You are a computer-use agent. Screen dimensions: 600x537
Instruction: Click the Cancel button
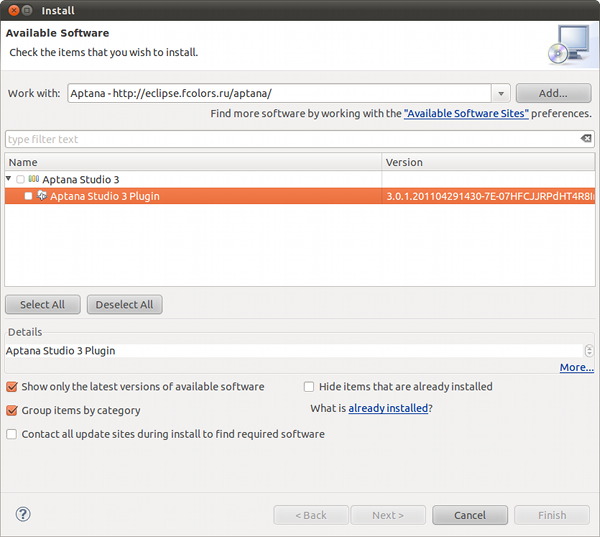(470, 515)
